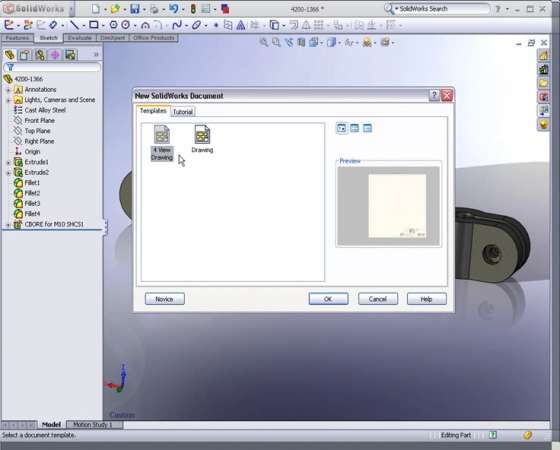Open the Options icon in top toolbar

206,9
